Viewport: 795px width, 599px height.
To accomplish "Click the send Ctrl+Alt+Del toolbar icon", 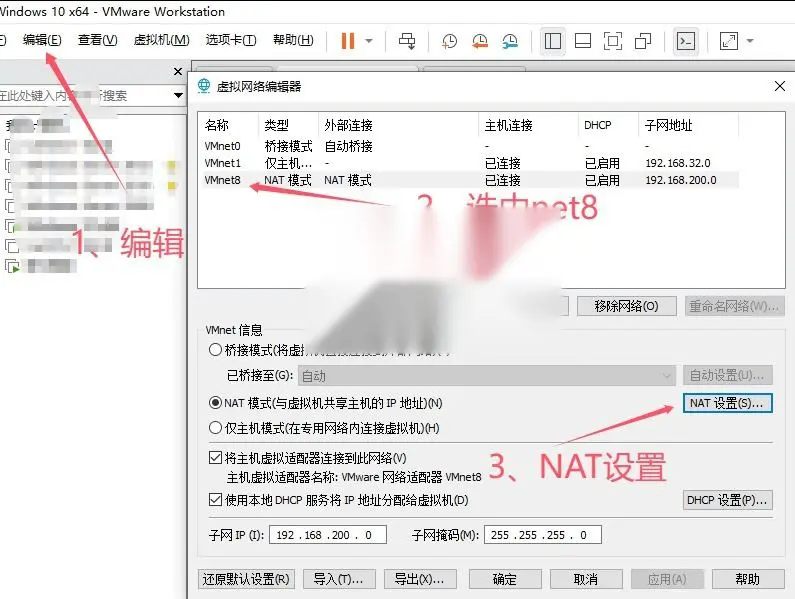I will coord(407,41).
